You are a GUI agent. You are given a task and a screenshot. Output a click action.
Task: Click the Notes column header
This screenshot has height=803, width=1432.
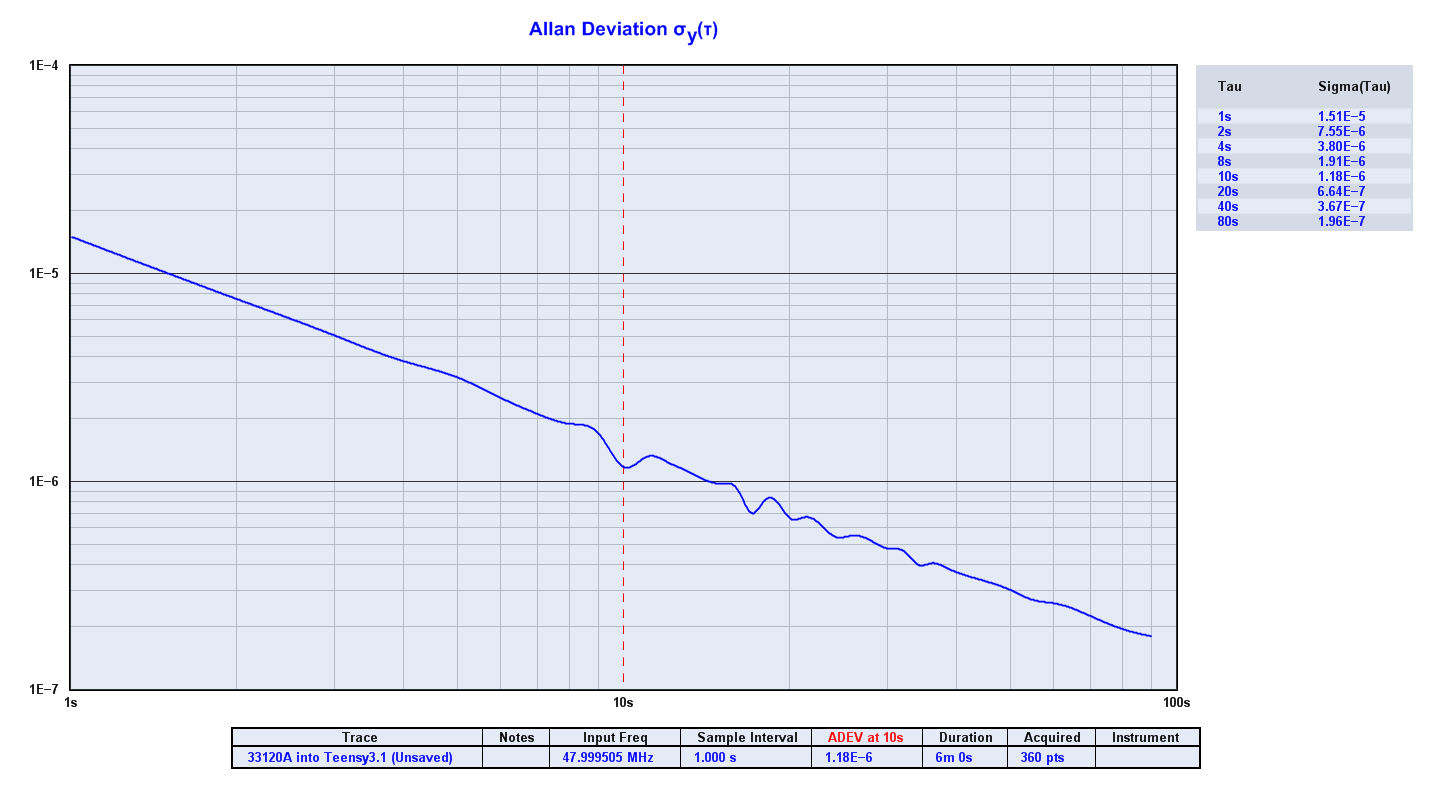click(x=516, y=738)
